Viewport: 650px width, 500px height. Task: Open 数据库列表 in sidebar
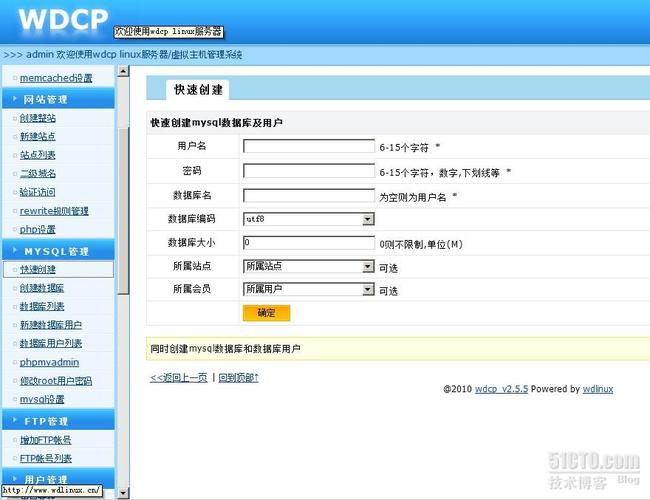pyautogui.click(x=42, y=306)
